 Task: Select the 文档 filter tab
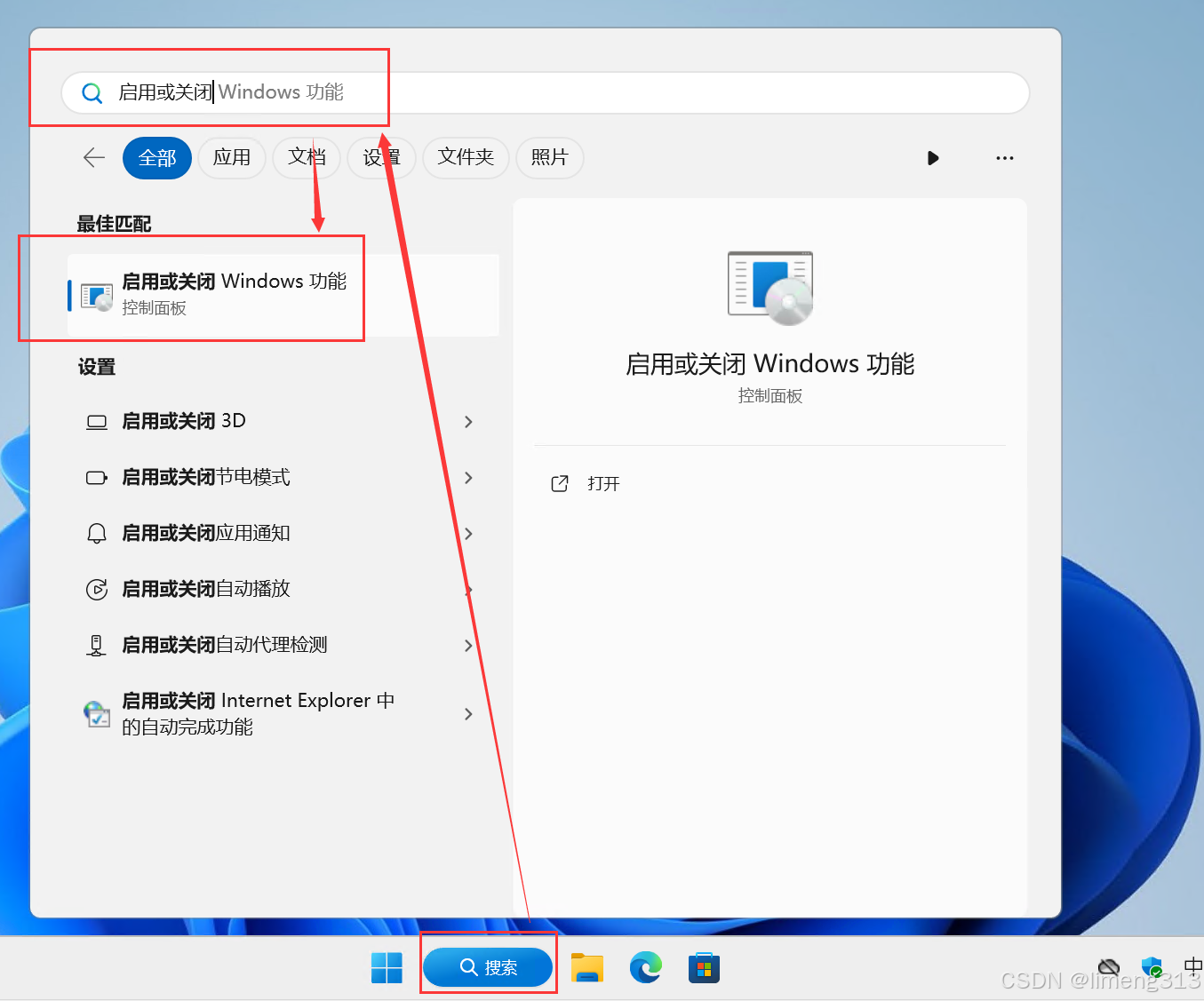[307, 158]
